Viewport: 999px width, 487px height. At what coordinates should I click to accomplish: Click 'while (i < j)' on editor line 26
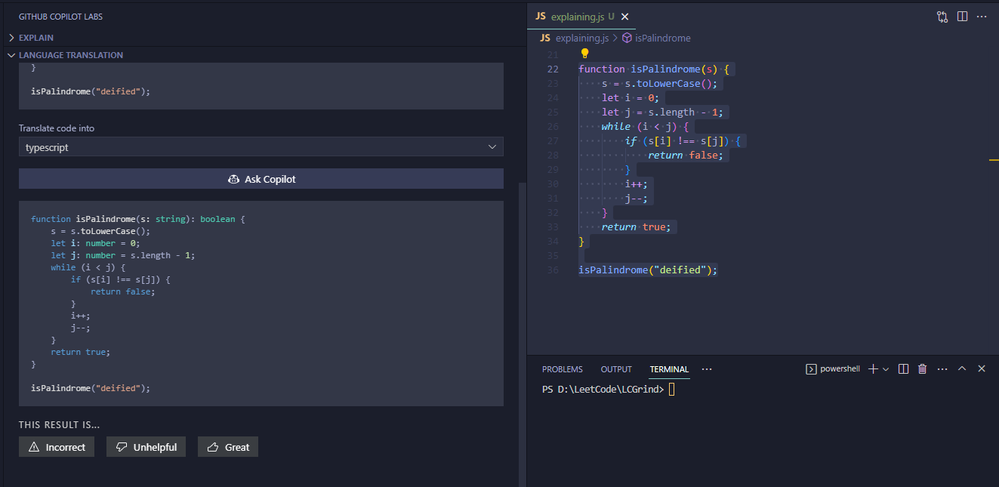click(x=639, y=127)
